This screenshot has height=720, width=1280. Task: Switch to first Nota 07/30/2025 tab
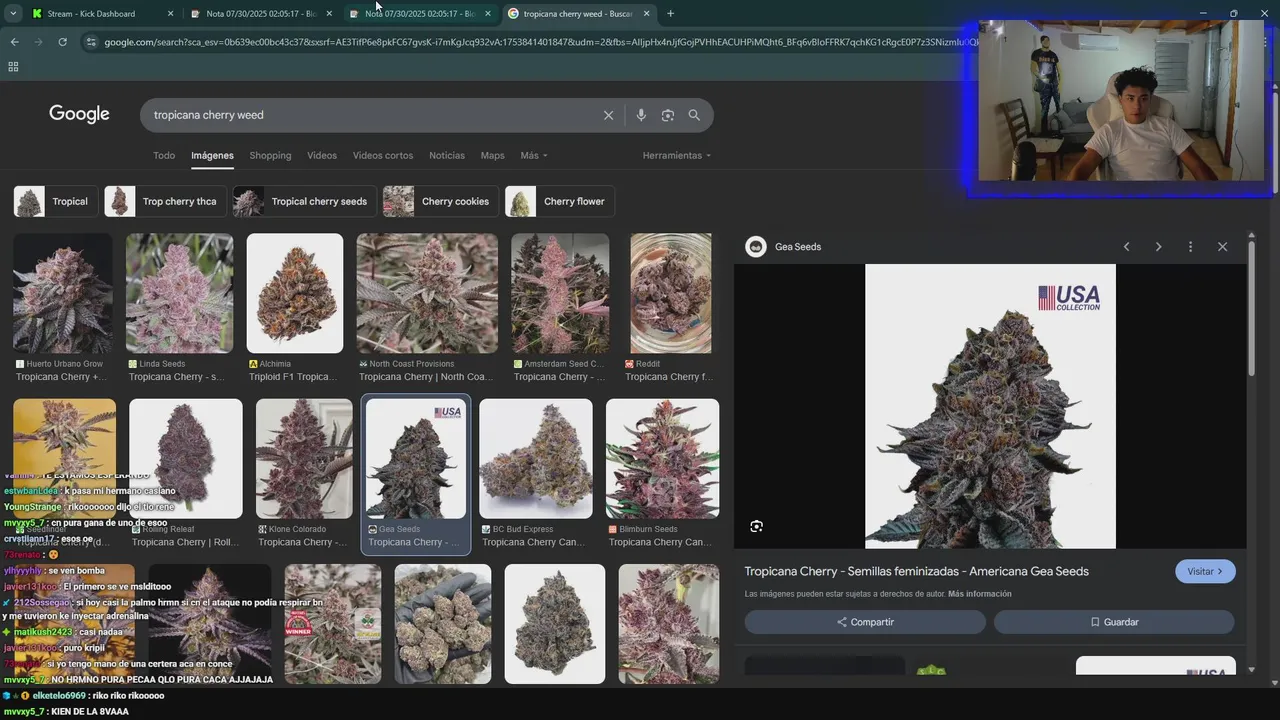261,14
